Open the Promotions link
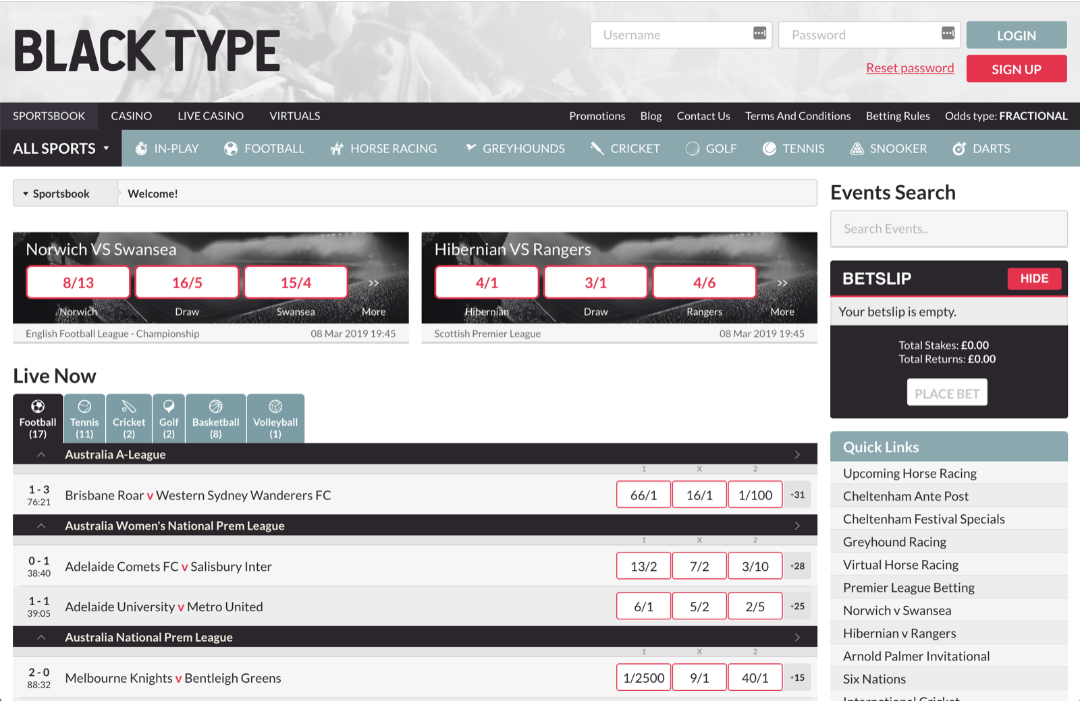The image size is (1080, 701). (597, 116)
